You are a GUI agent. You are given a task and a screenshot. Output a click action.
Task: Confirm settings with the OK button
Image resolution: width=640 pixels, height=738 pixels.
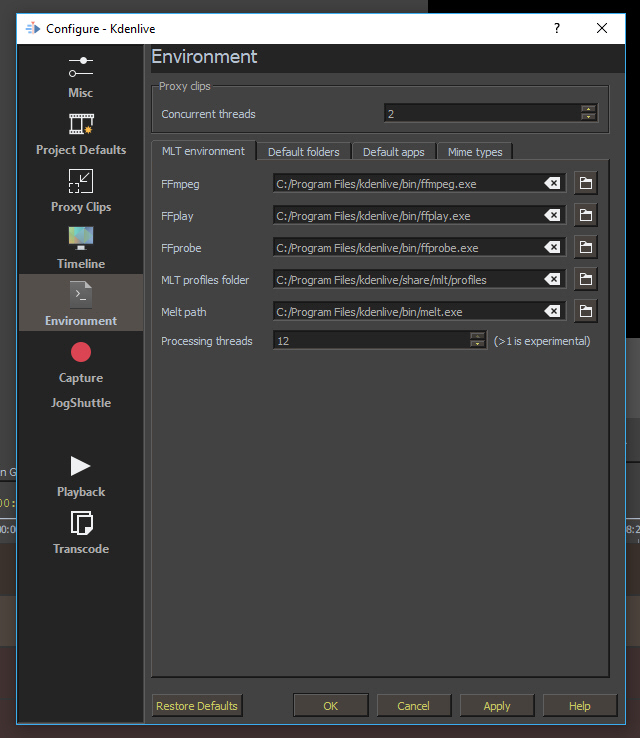click(330, 706)
